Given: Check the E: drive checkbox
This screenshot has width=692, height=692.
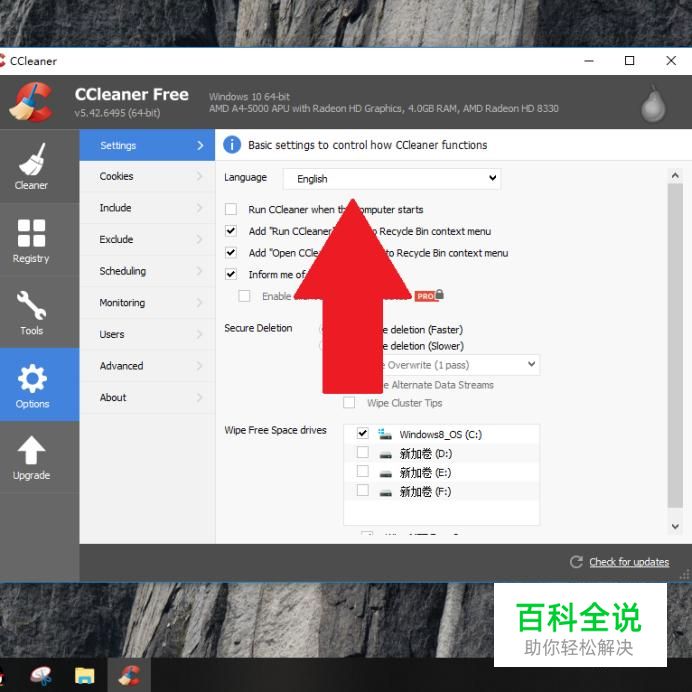Looking at the screenshot, I should (362, 471).
